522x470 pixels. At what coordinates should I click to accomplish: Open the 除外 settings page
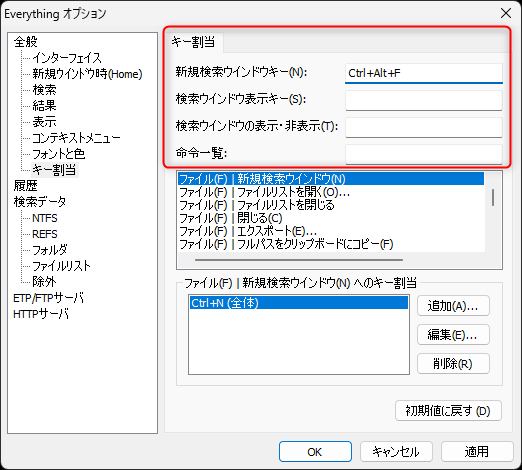tap(44, 282)
